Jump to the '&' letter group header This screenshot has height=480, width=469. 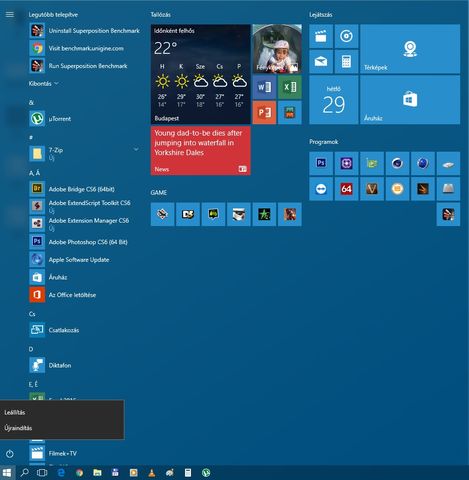(31, 103)
